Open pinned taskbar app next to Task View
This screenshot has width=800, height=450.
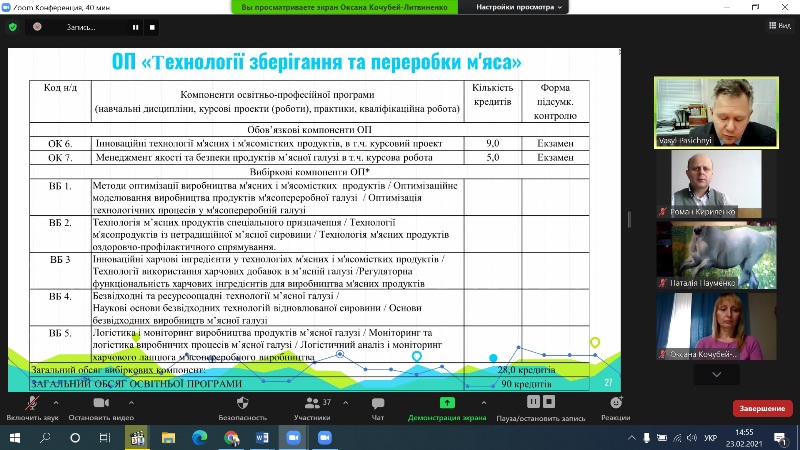click(137, 438)
